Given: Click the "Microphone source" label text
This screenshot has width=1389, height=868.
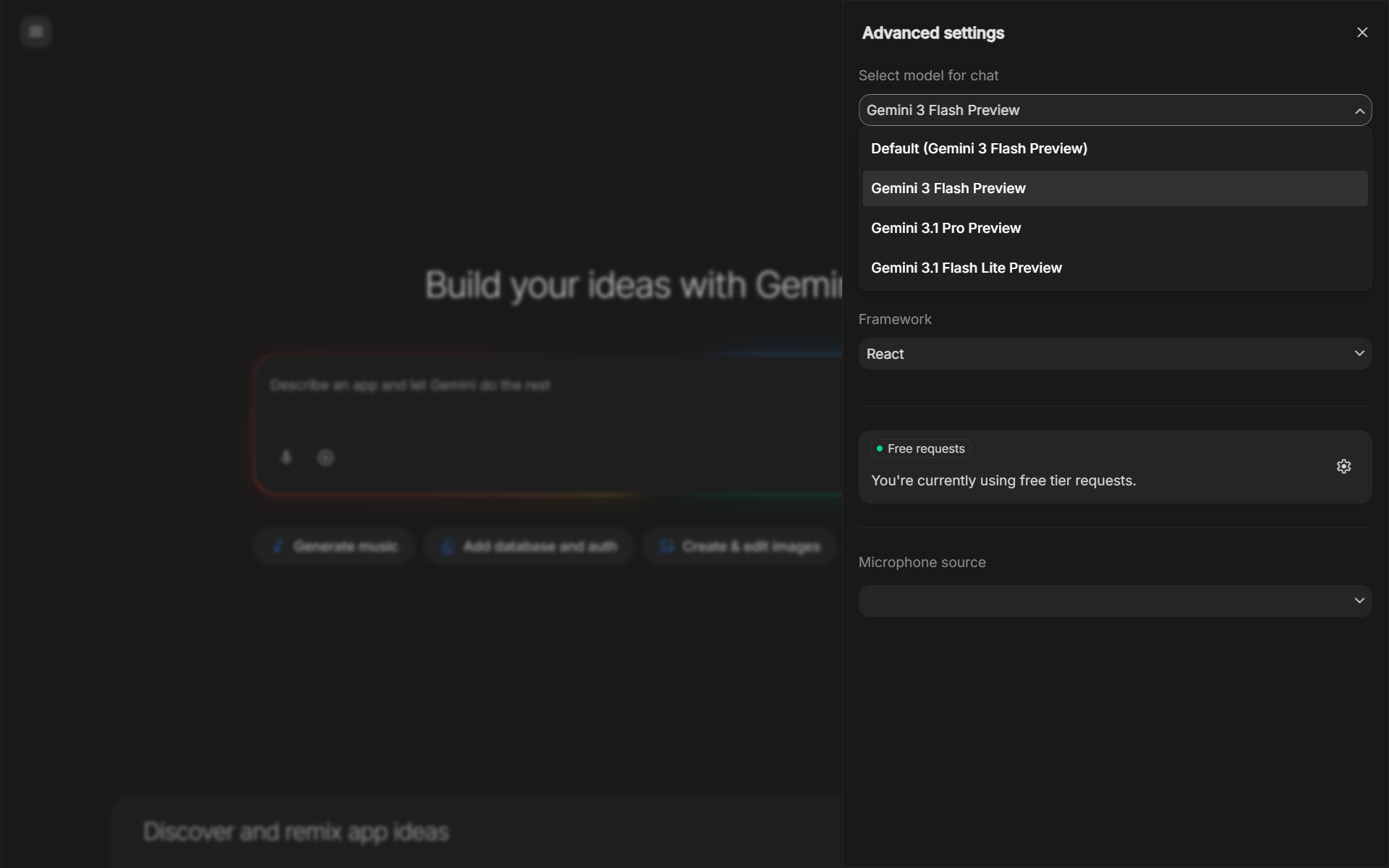Looking at the screenshot, I should point(922,562).
